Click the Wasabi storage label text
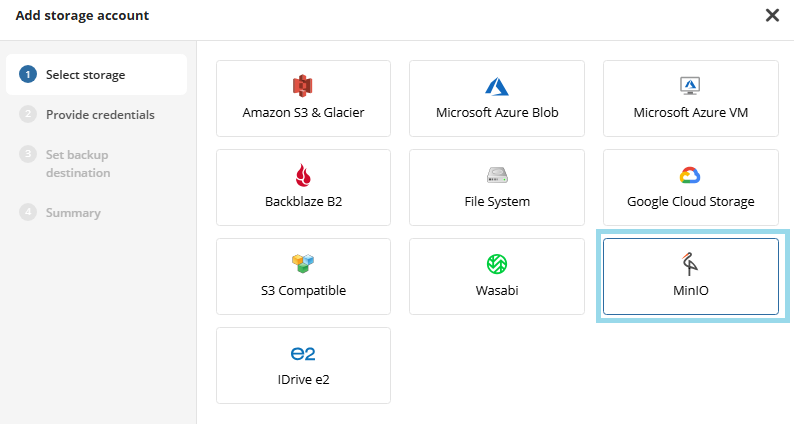Screen dimensions: 794x424 click(497, 290)
